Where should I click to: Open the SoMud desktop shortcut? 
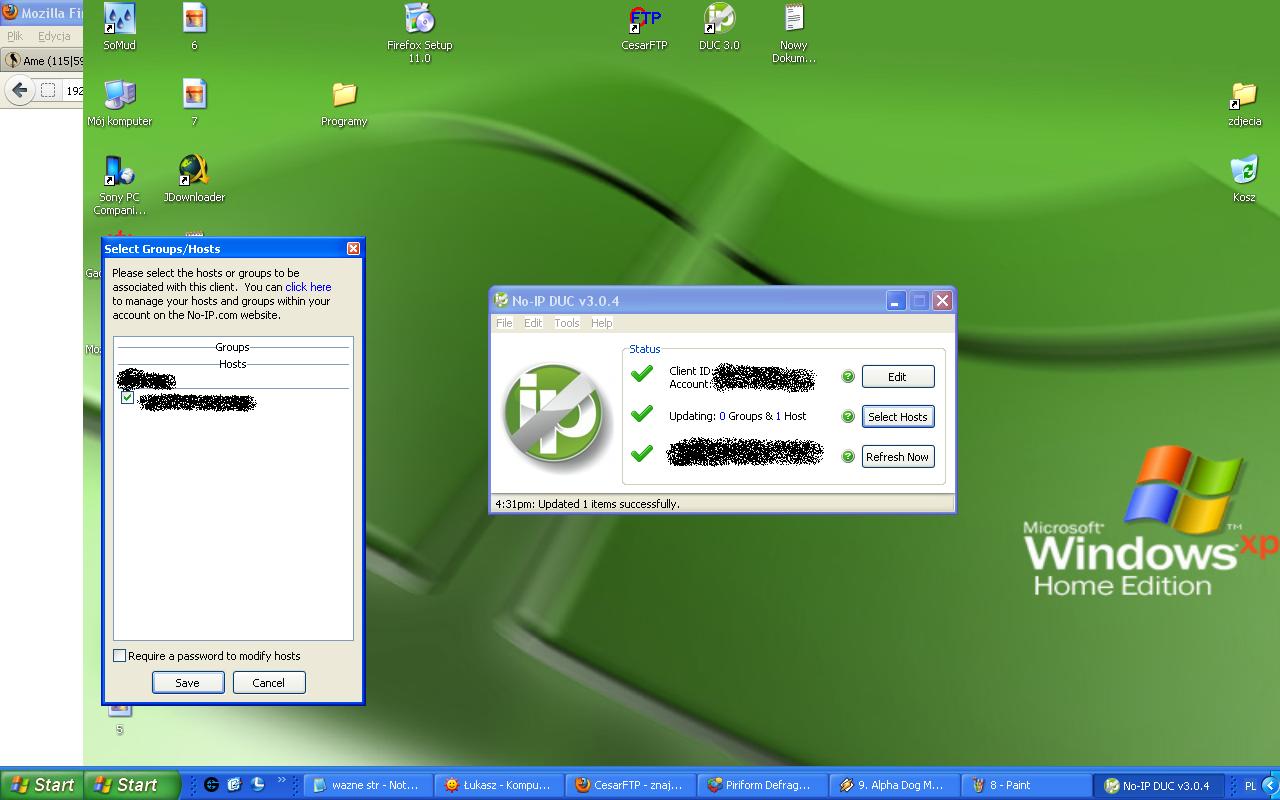(119, 27)
